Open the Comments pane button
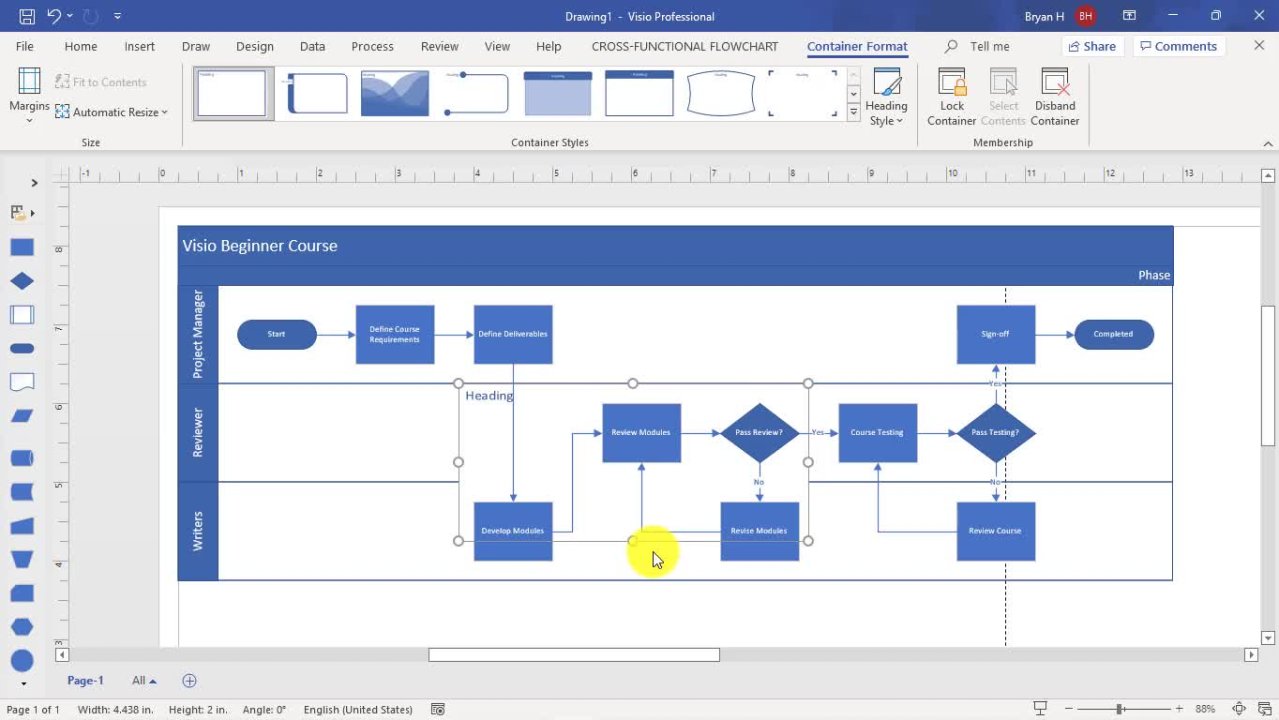Viewport: 1279px width, 720px height. click(1176, 46)
